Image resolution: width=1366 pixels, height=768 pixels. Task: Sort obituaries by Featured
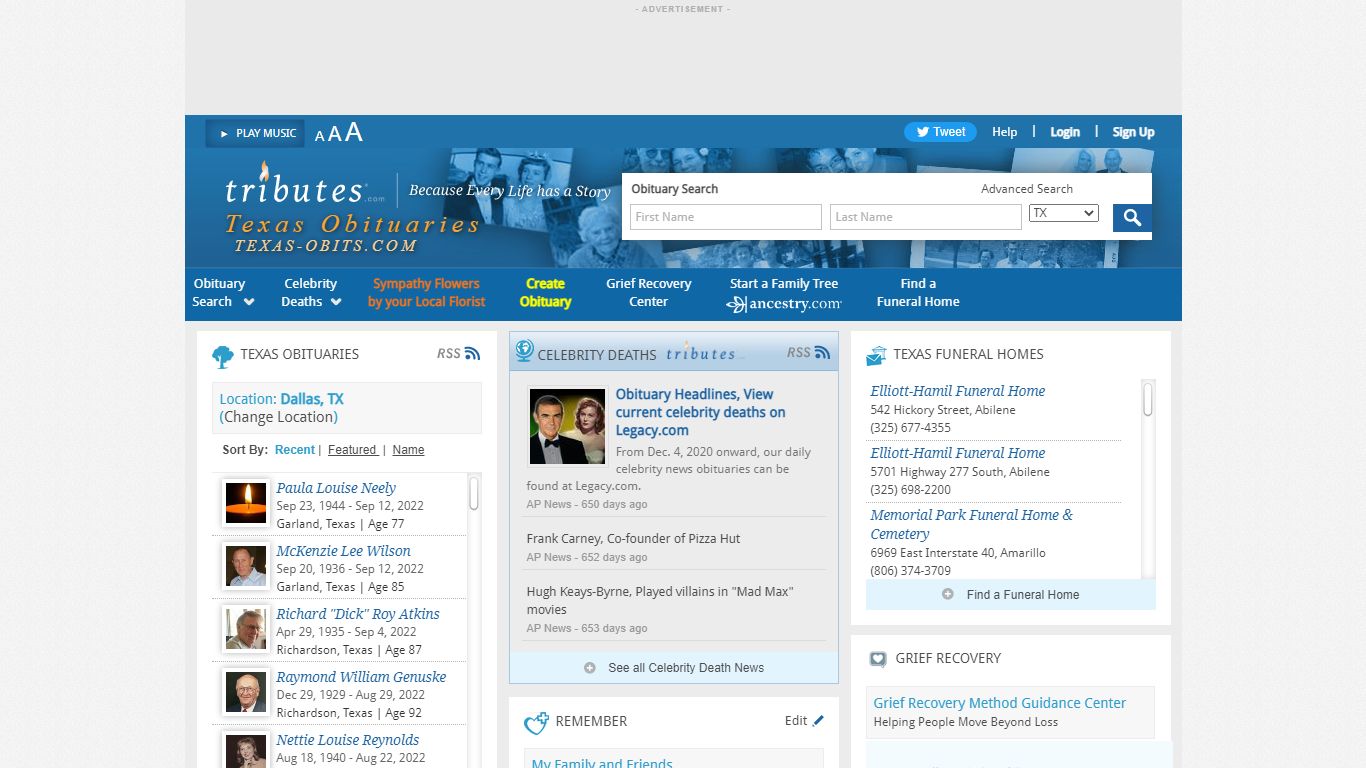(353, 450)
